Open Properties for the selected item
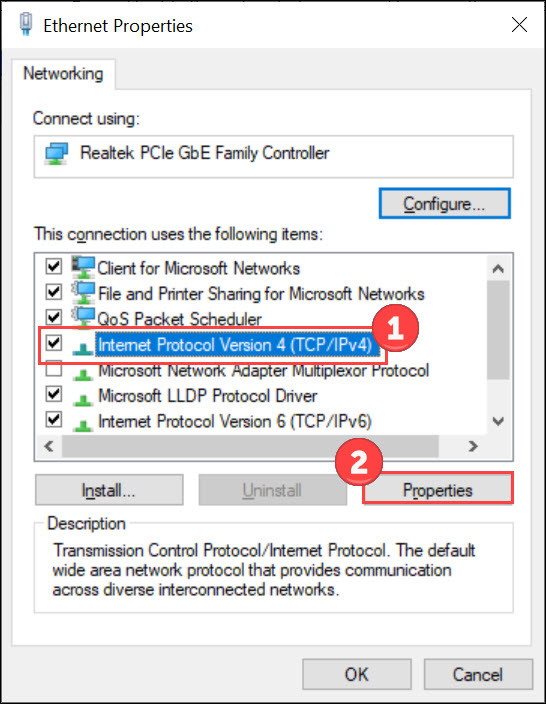The height and width of the screenshot is (704, 546). (437, 490)
